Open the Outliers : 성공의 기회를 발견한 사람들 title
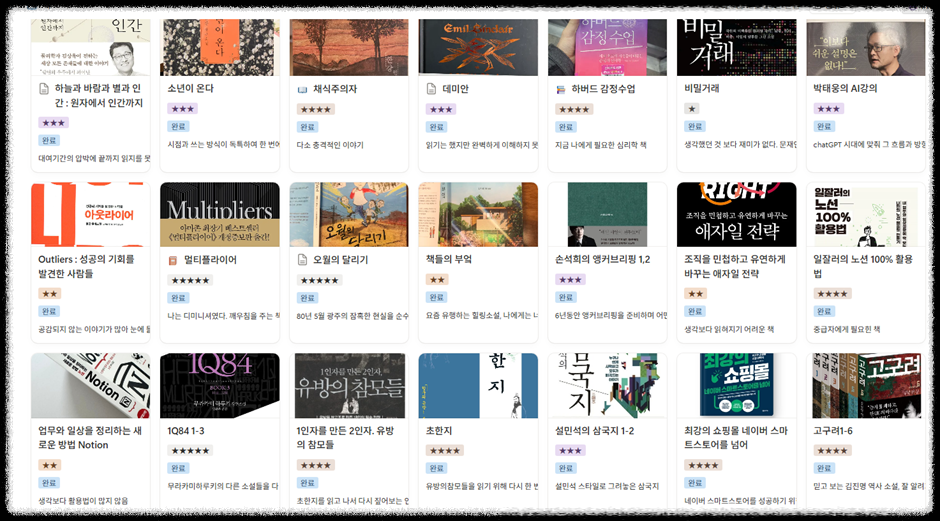Viewport: 940px width, 521px height. pos(86,266)
